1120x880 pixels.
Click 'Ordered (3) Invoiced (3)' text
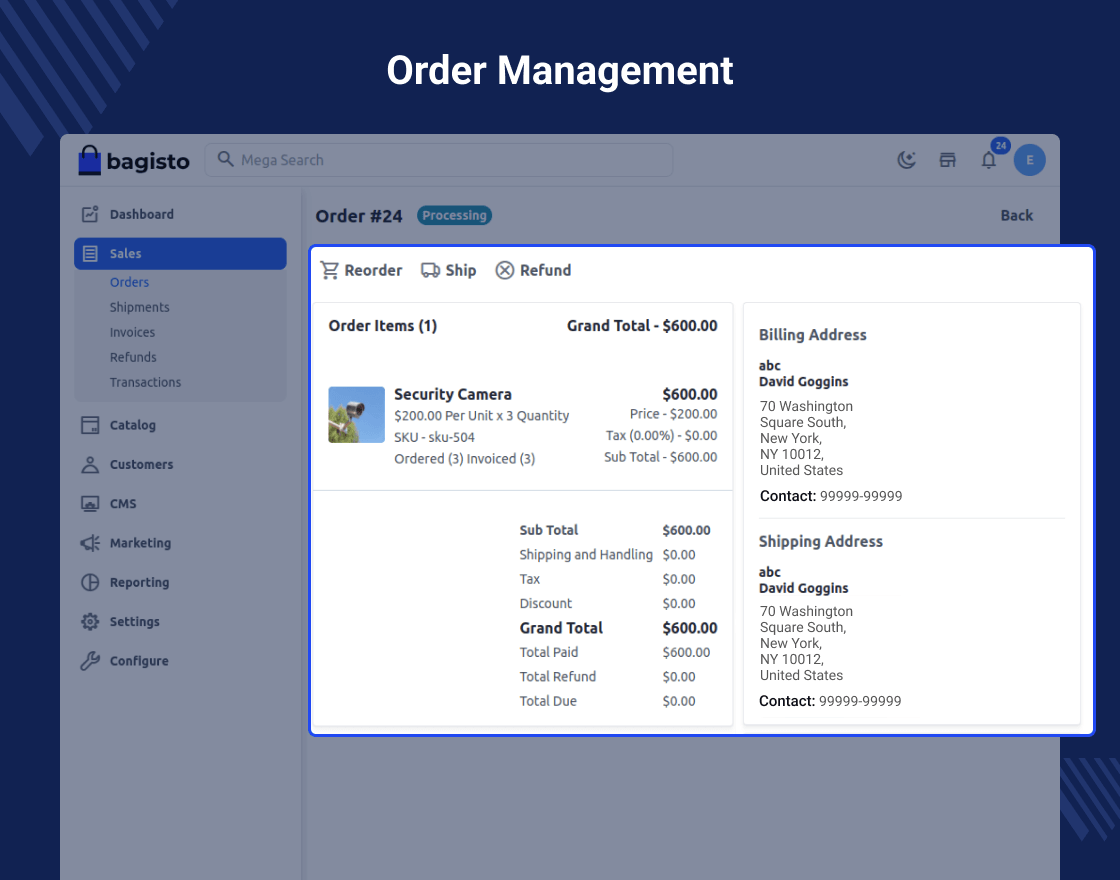[x=464, y=459]
